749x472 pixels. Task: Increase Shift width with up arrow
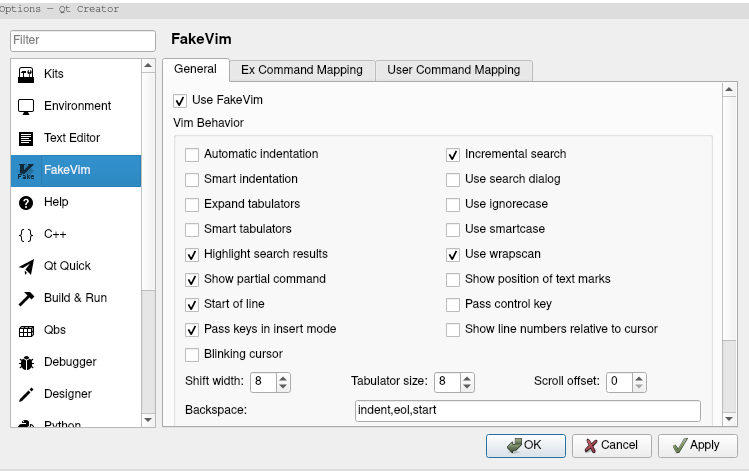click(x=283, y=378)
